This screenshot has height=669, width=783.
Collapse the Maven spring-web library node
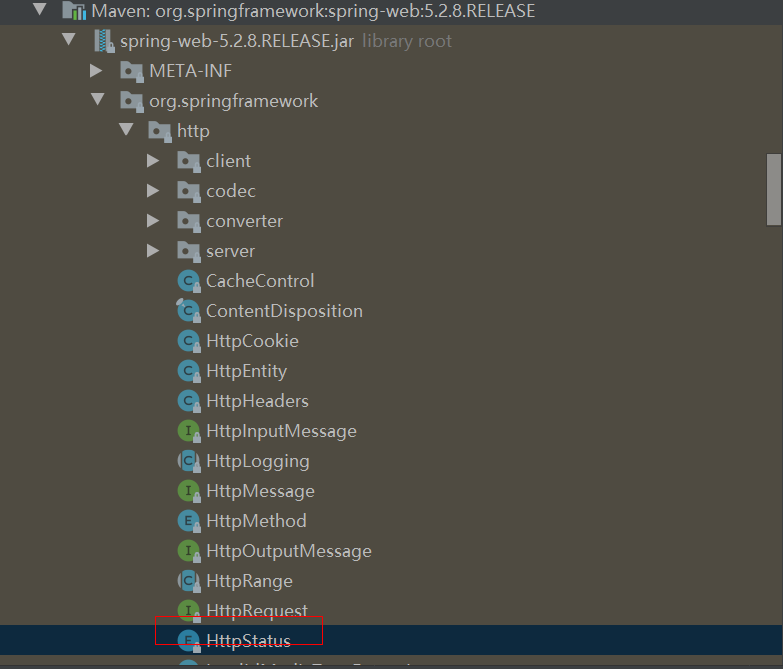39,9
